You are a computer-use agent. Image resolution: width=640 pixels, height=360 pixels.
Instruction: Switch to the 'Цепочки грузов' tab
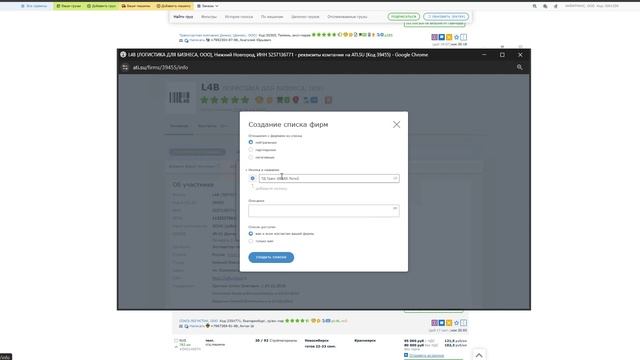click(305, 17)
